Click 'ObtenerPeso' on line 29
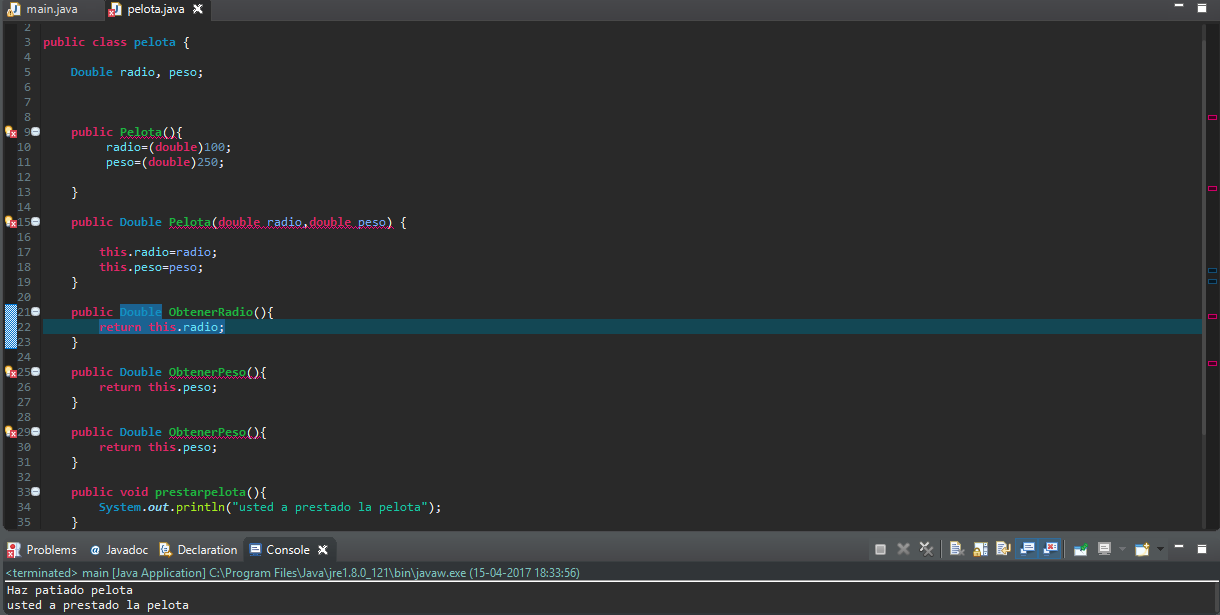The height and width of the screenshot is (615, 1220). (x=207, y=432)
